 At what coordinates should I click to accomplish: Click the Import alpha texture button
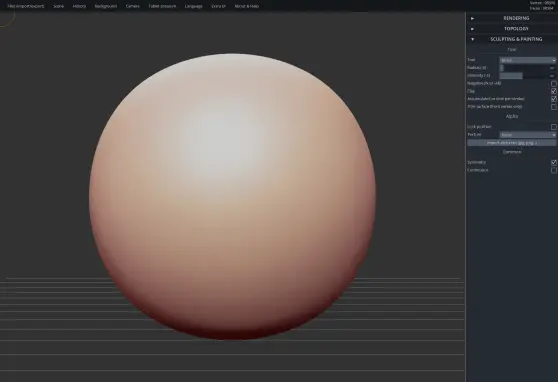point(512,143)
